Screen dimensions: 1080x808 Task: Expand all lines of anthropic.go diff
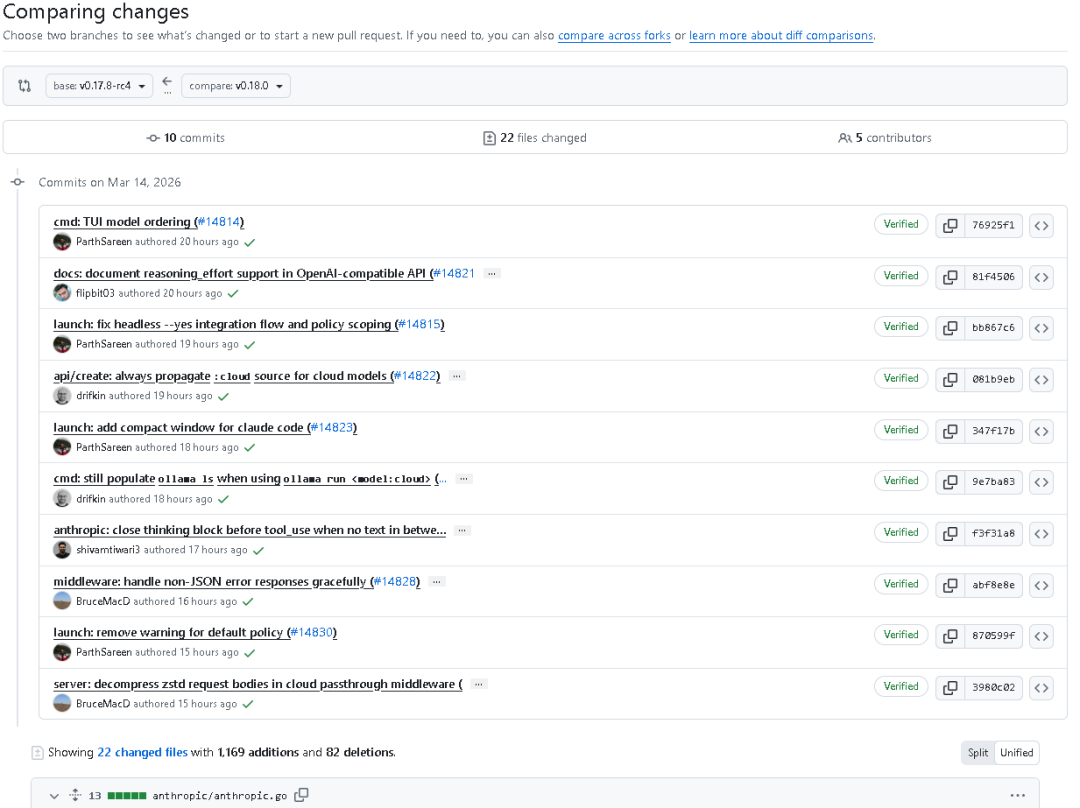pyautogui.click(x=74, y=796)
